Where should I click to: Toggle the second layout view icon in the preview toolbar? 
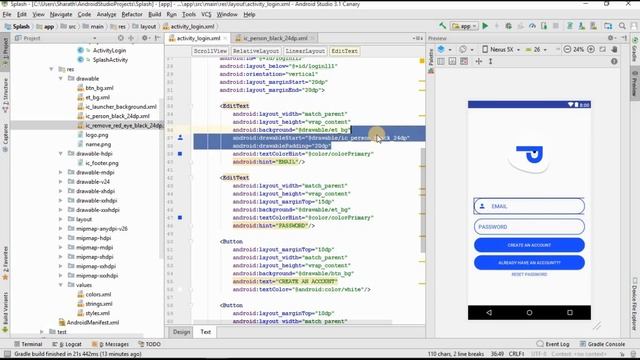pos(452,61)
